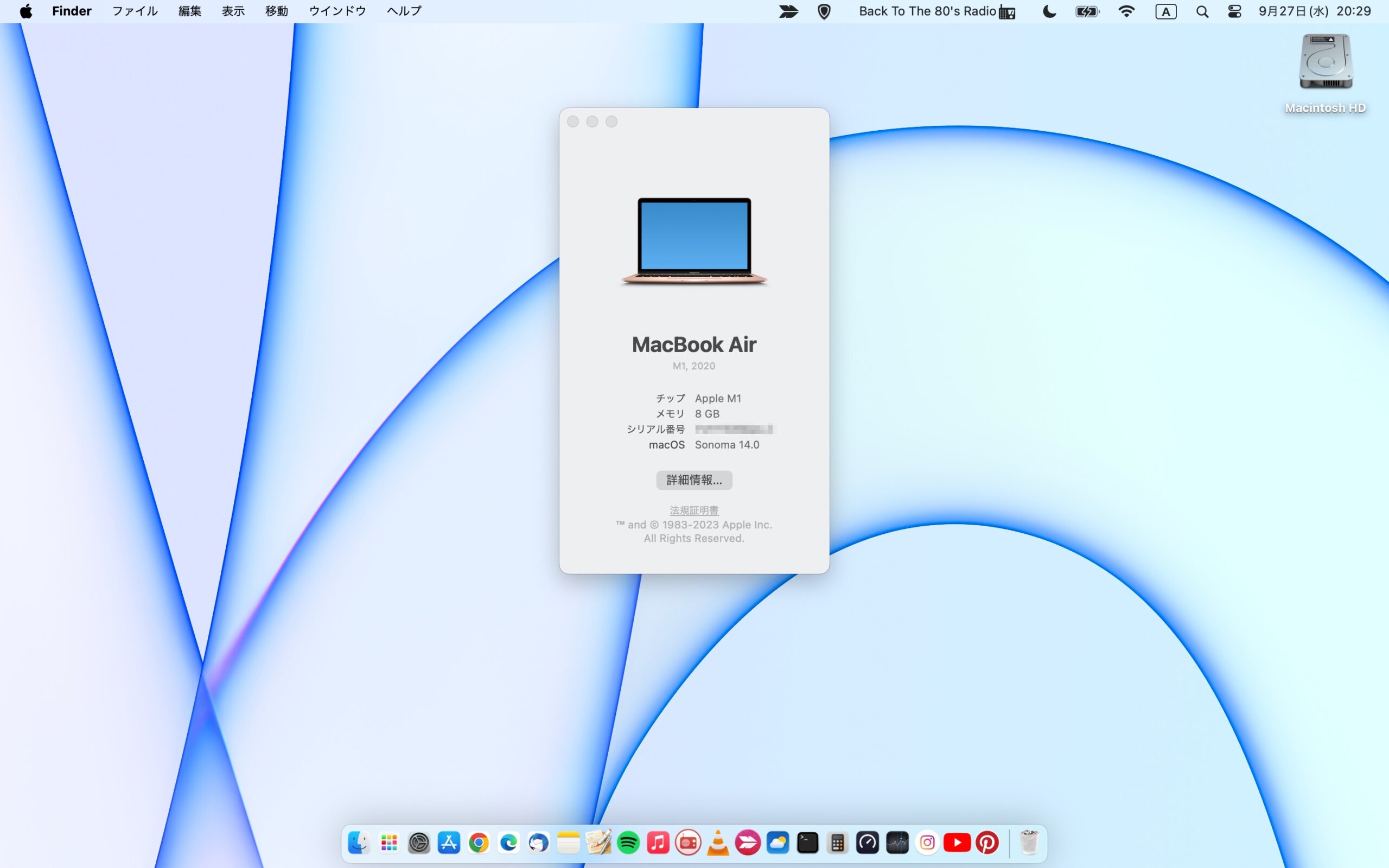The height and width of the screenshot is (868, 1389).
Task: Click the Sonoma 14.0 version text
Action: tap(727, 445)
